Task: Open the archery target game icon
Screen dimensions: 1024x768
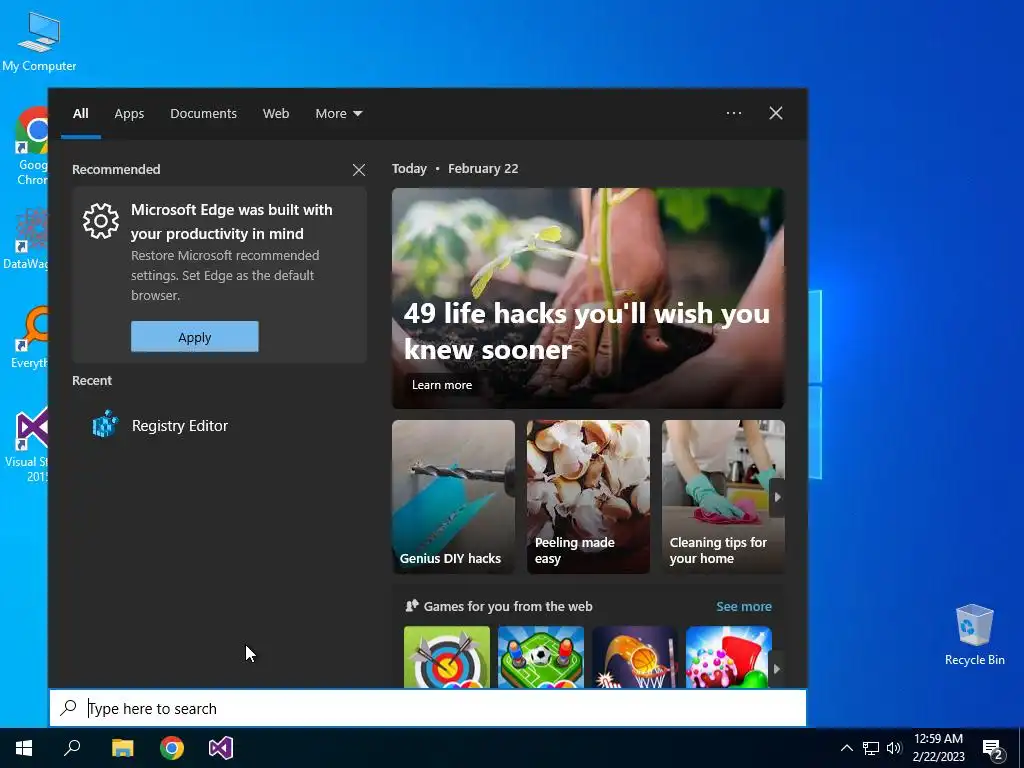Action: pyautogui.click(x=447, y=657)
